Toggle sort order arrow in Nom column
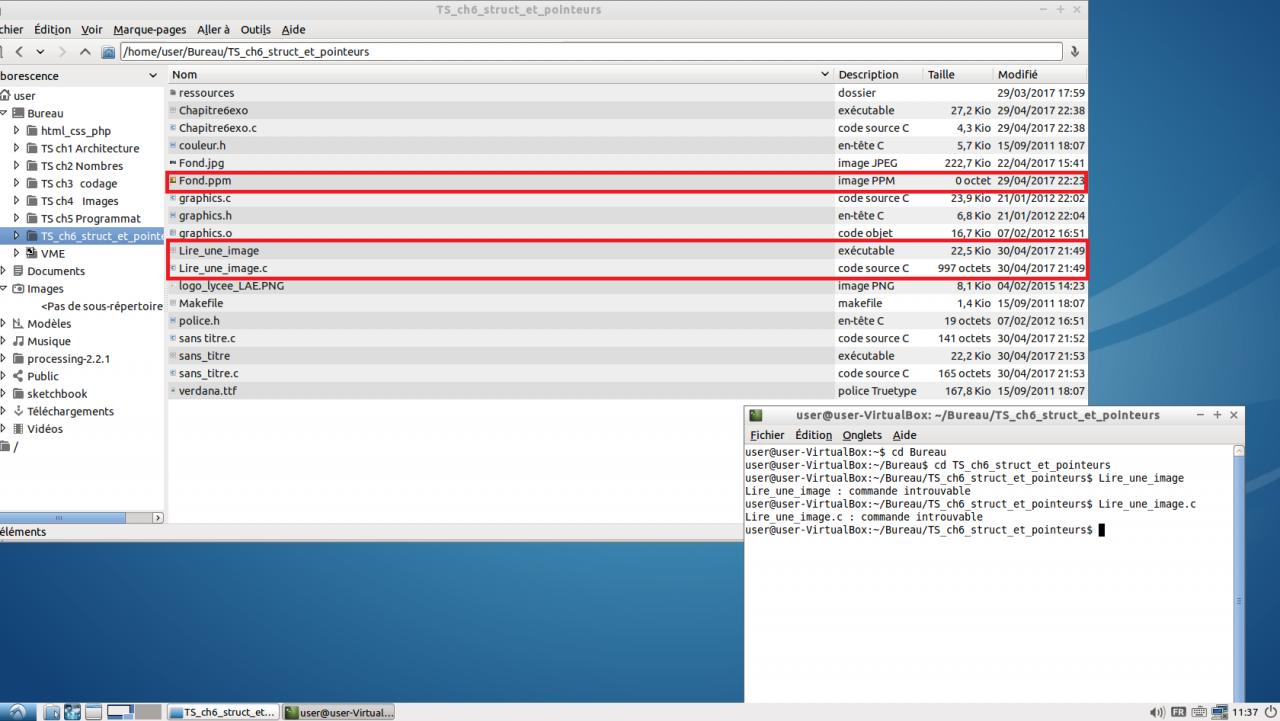 pos(825,75)
